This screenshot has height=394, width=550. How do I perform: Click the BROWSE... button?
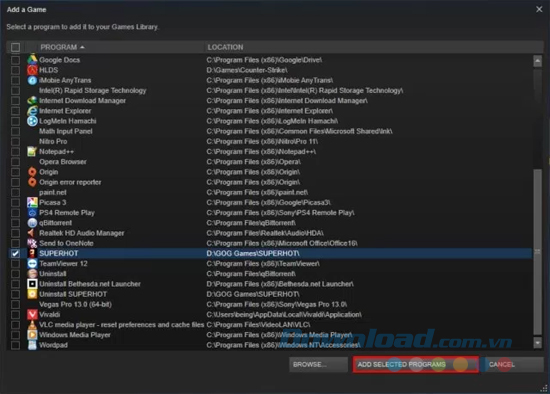tap(318, 365)
